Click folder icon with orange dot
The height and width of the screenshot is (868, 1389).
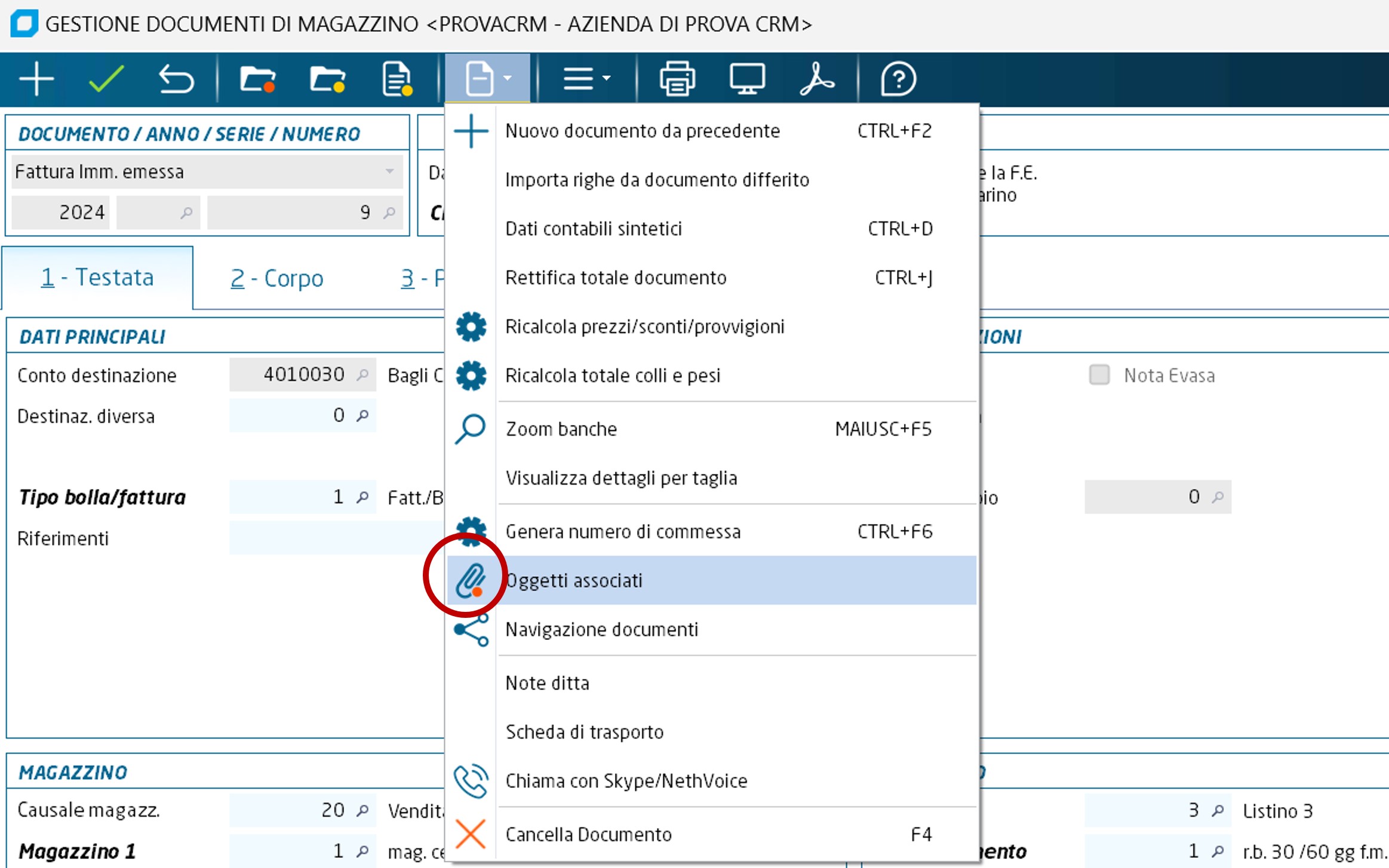click(257, 79)
